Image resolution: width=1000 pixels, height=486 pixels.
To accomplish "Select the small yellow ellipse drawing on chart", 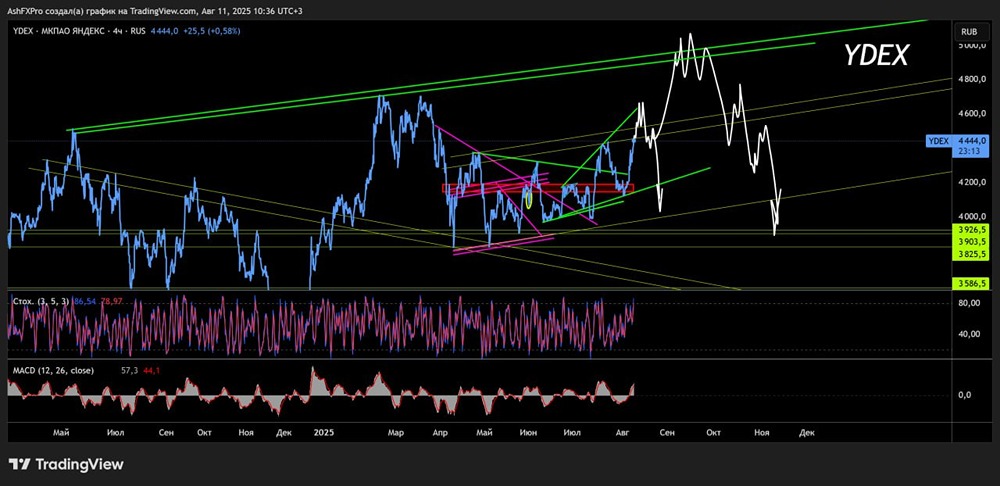I will coord(528,199).
